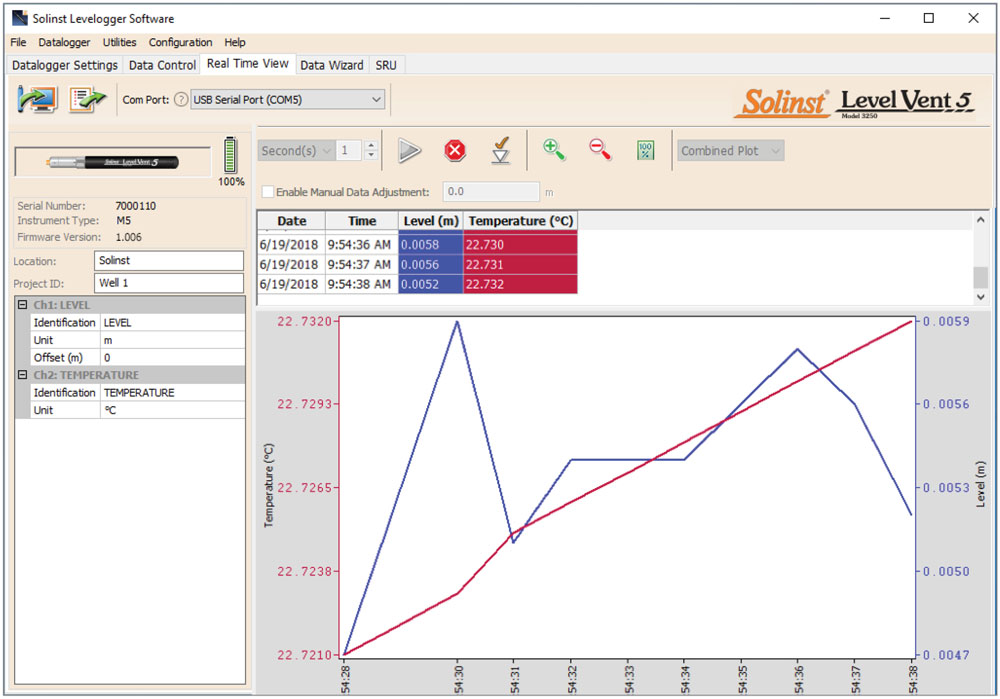The height and width of the screenshot is (699, 1000).
Task: Start real-time data viewing with the Play icon
Action: pos(410,150)
